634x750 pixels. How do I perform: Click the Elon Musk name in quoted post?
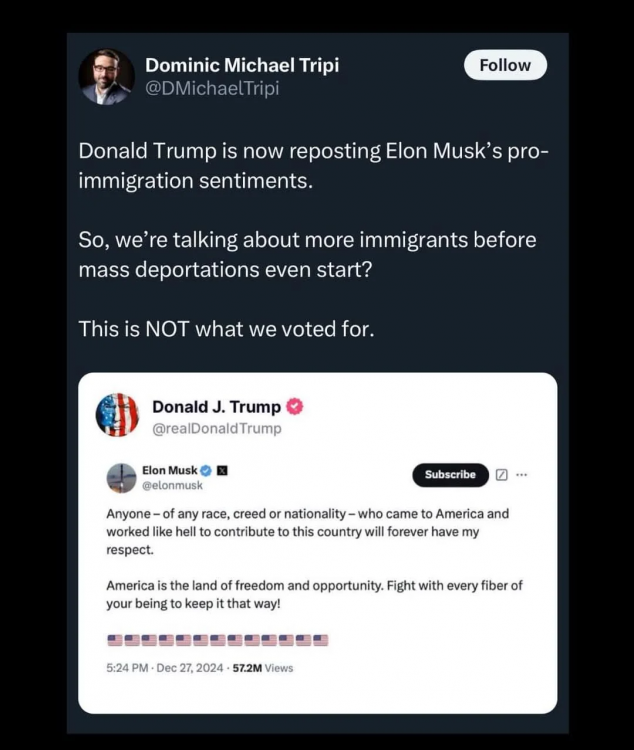[x=169, y=470]
